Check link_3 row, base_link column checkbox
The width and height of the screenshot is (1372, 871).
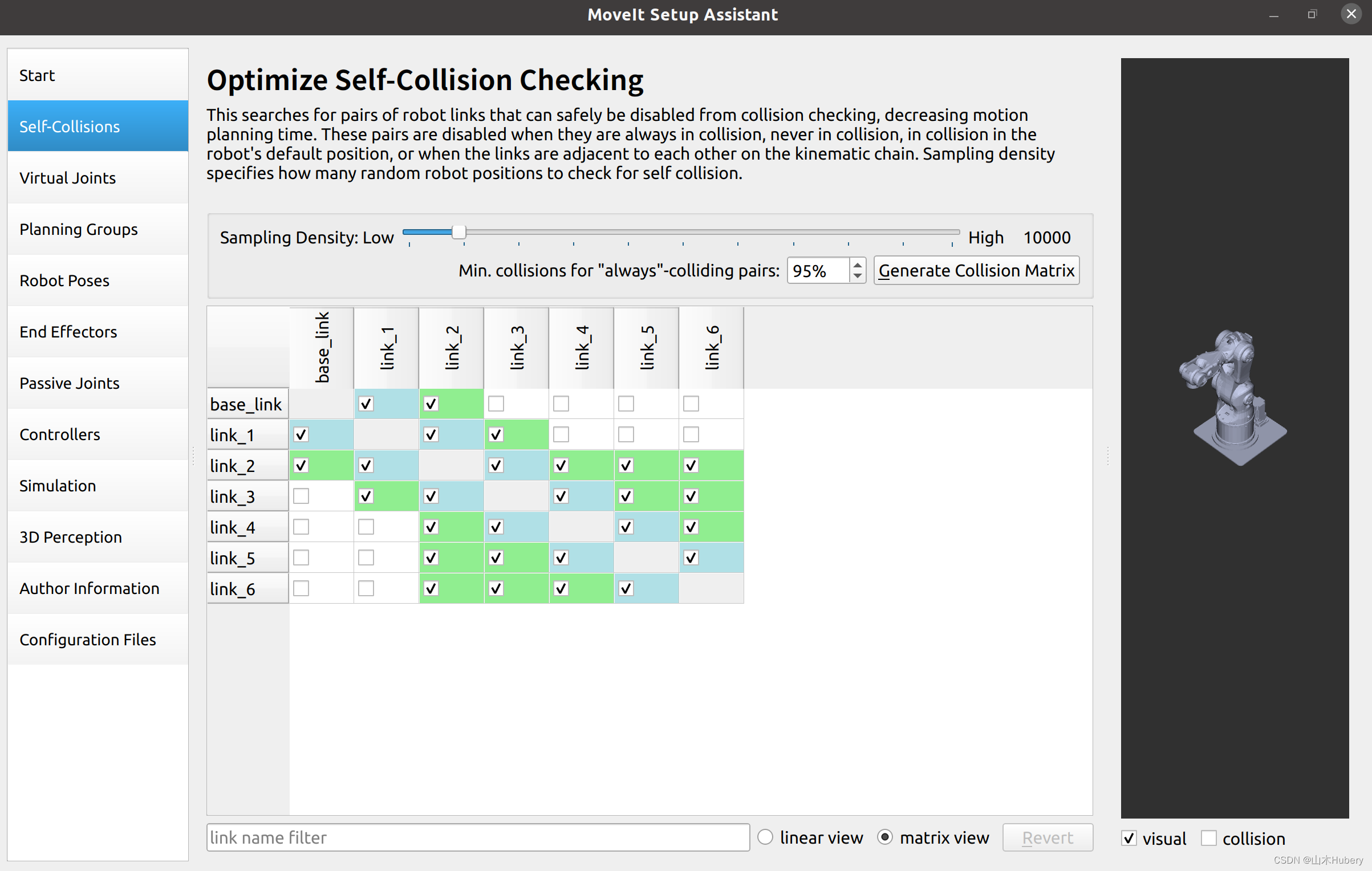click(x=301, y=496)
